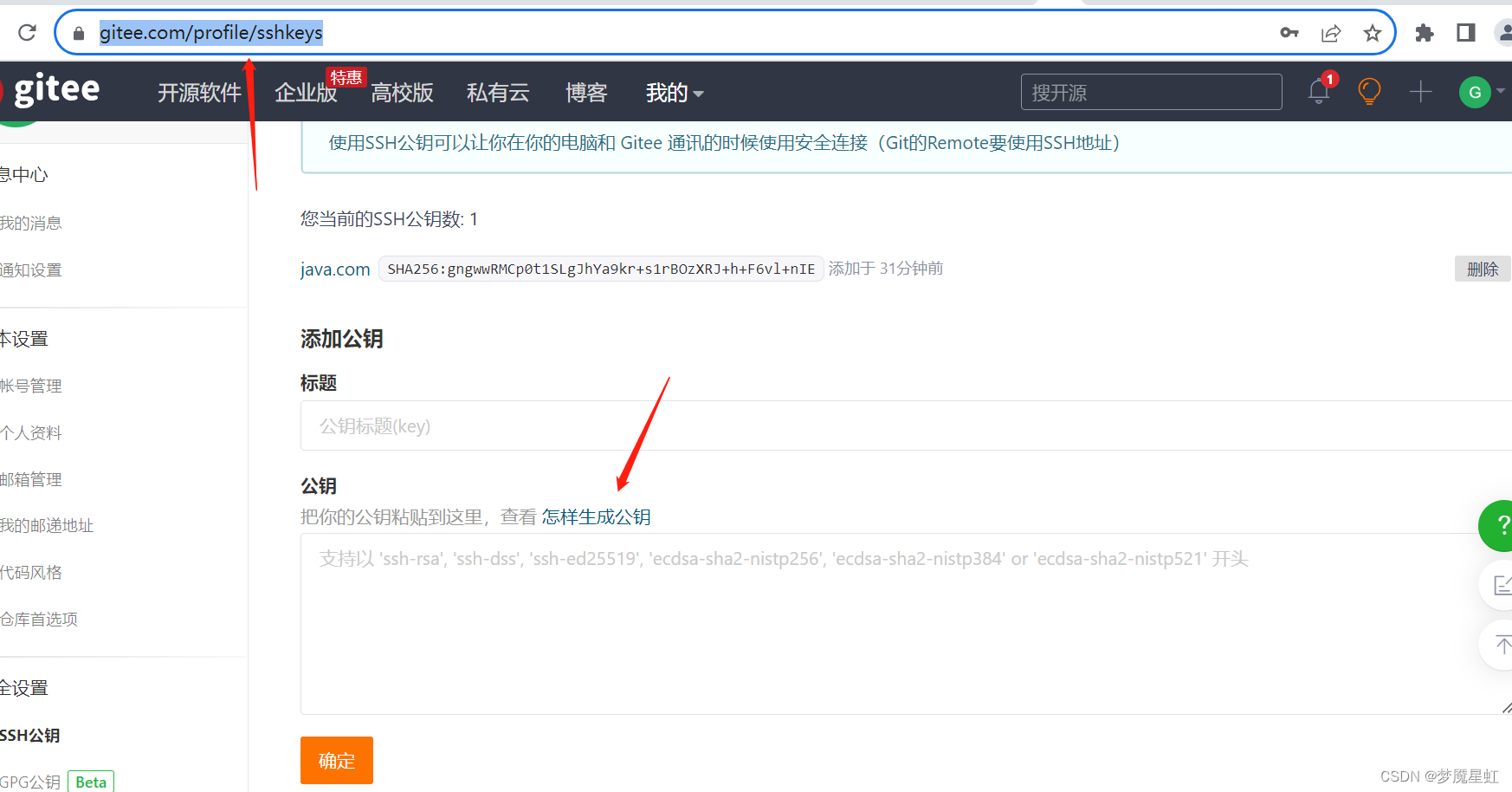The height and width of the screenshot is (792, 1512).
Task: Open 开源软件 in the navigation bar
Action: tap(199, 93)
